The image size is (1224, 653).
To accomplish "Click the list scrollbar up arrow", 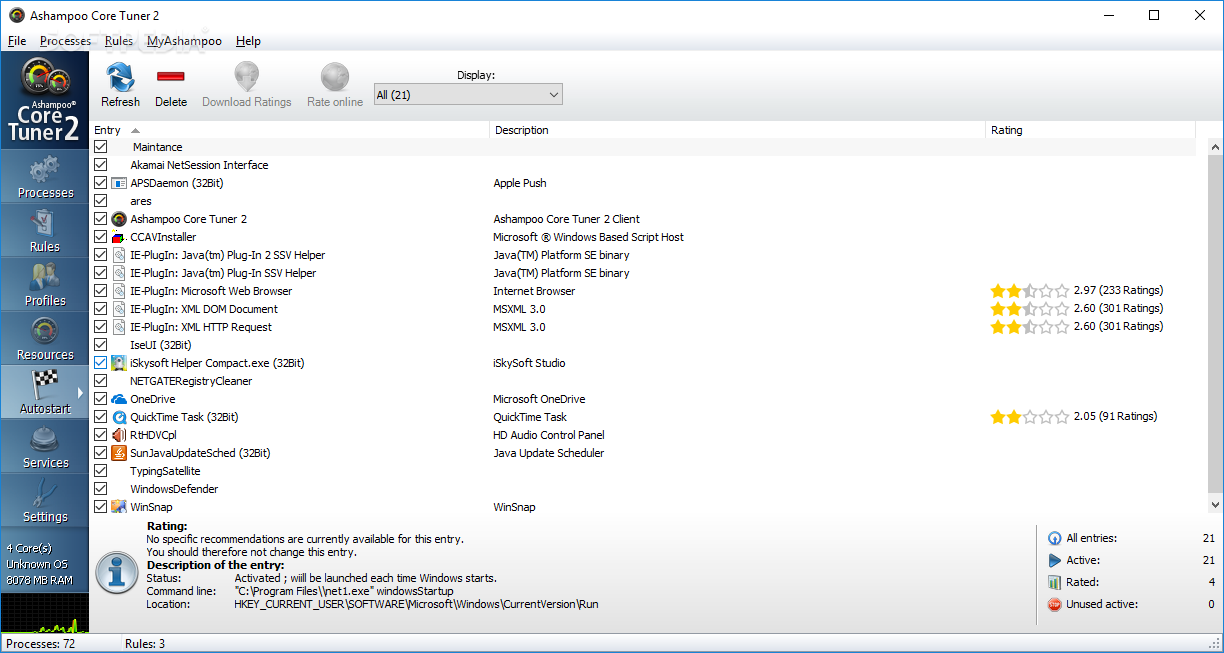I will 1215,147.
